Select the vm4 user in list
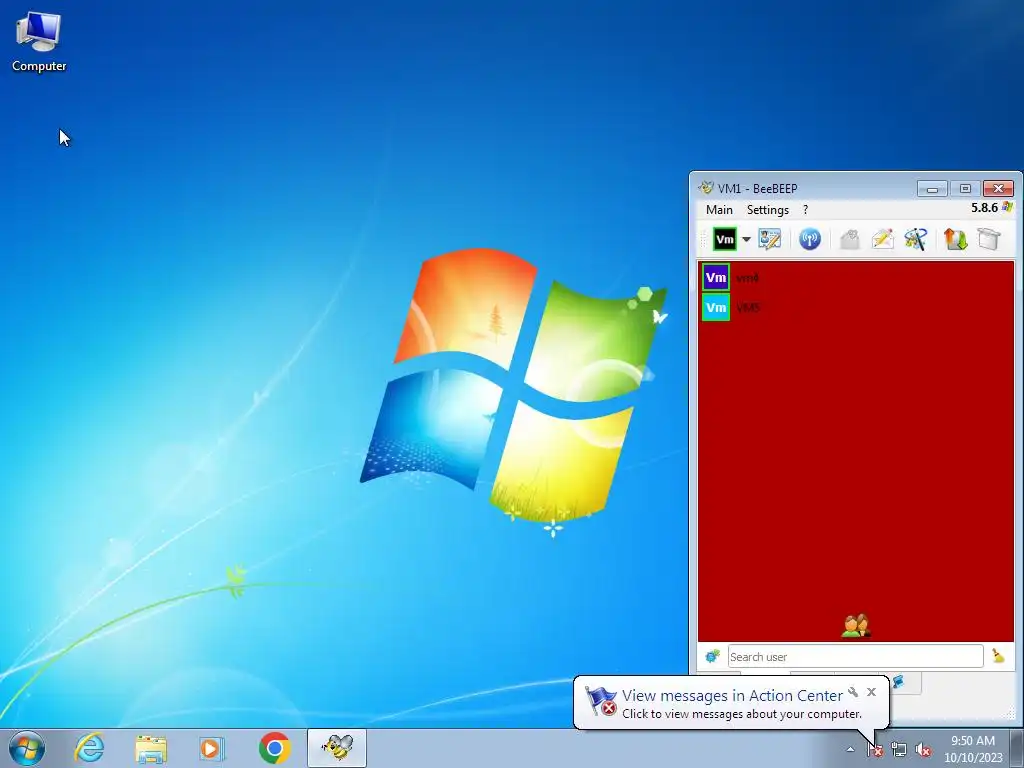This screenshot has width=1024, height=768. coord(856,278)
